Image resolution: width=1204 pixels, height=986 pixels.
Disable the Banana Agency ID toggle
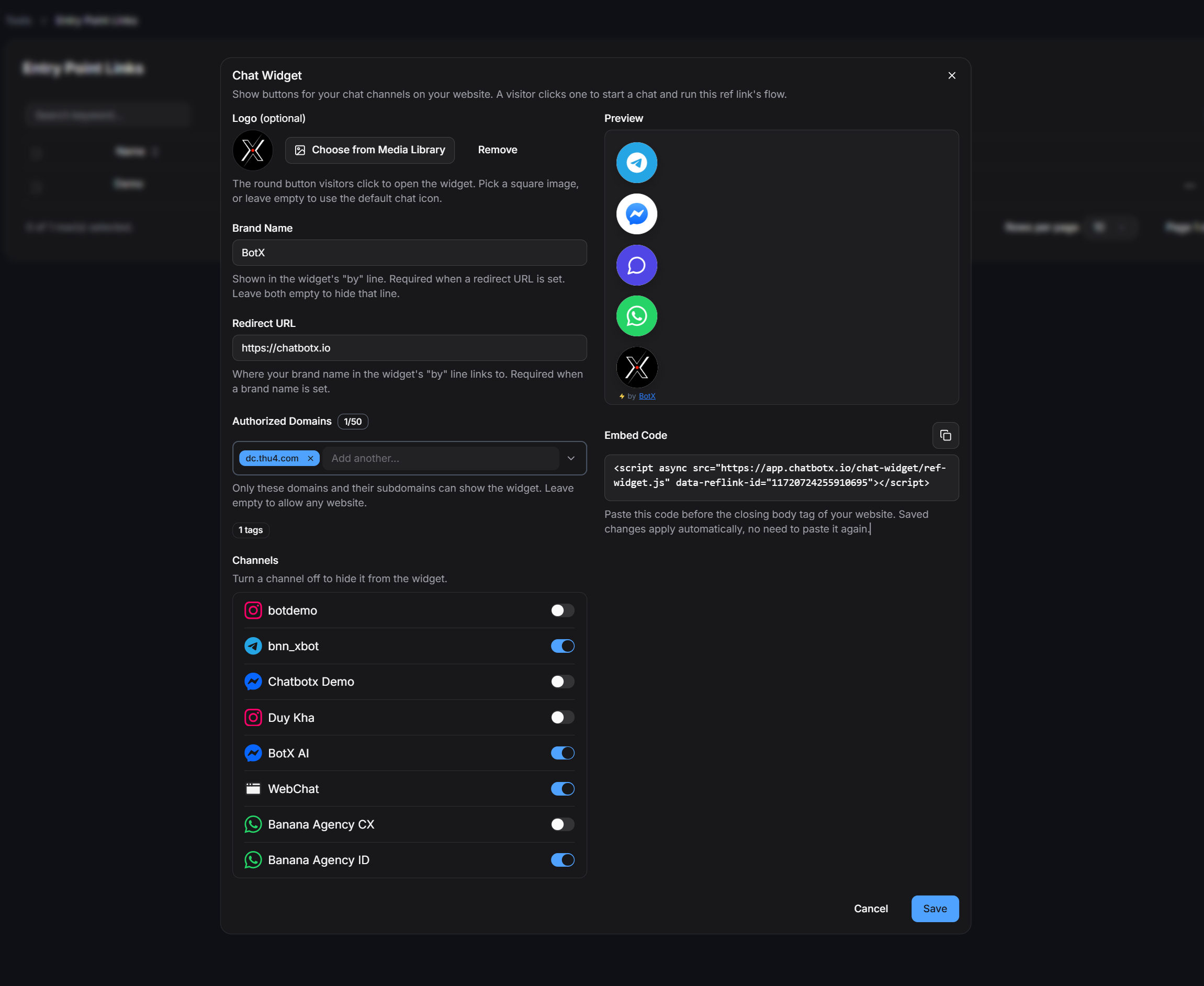coord(562,860)
